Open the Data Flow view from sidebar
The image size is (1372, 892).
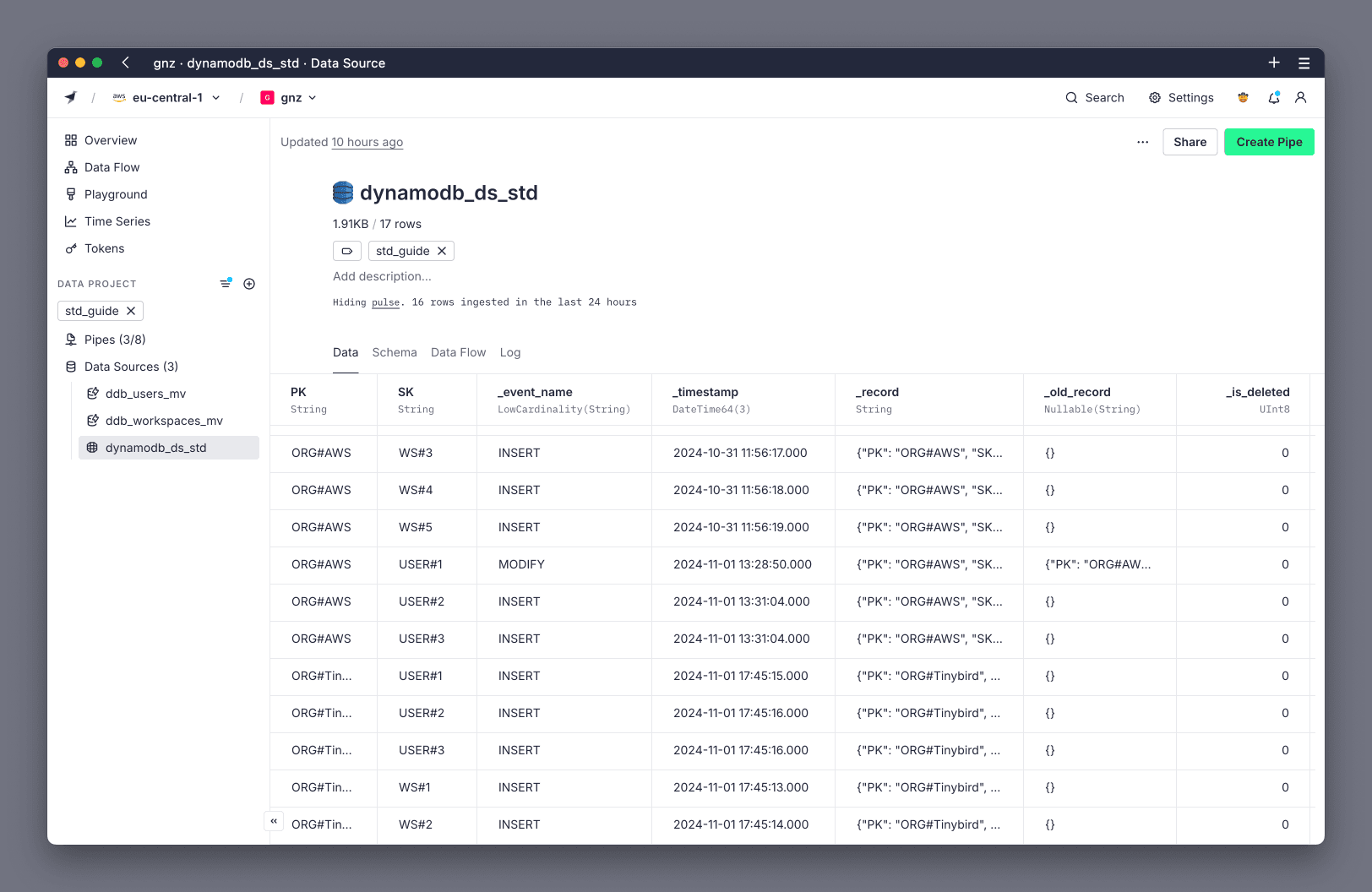(x=112, y=167)
